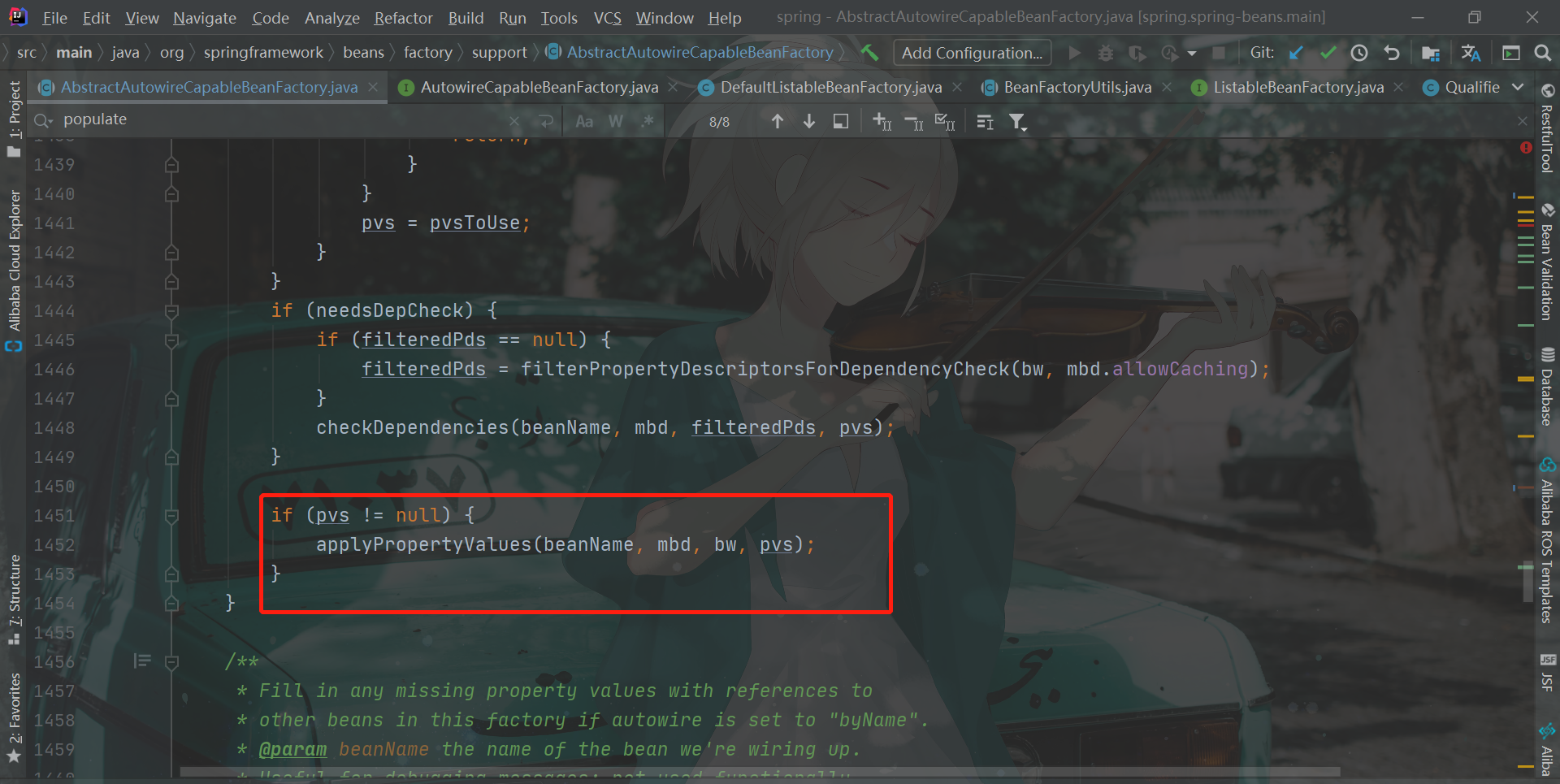
Task: Toggle the 1: Project tool window
Action: (x=14, y=118)
